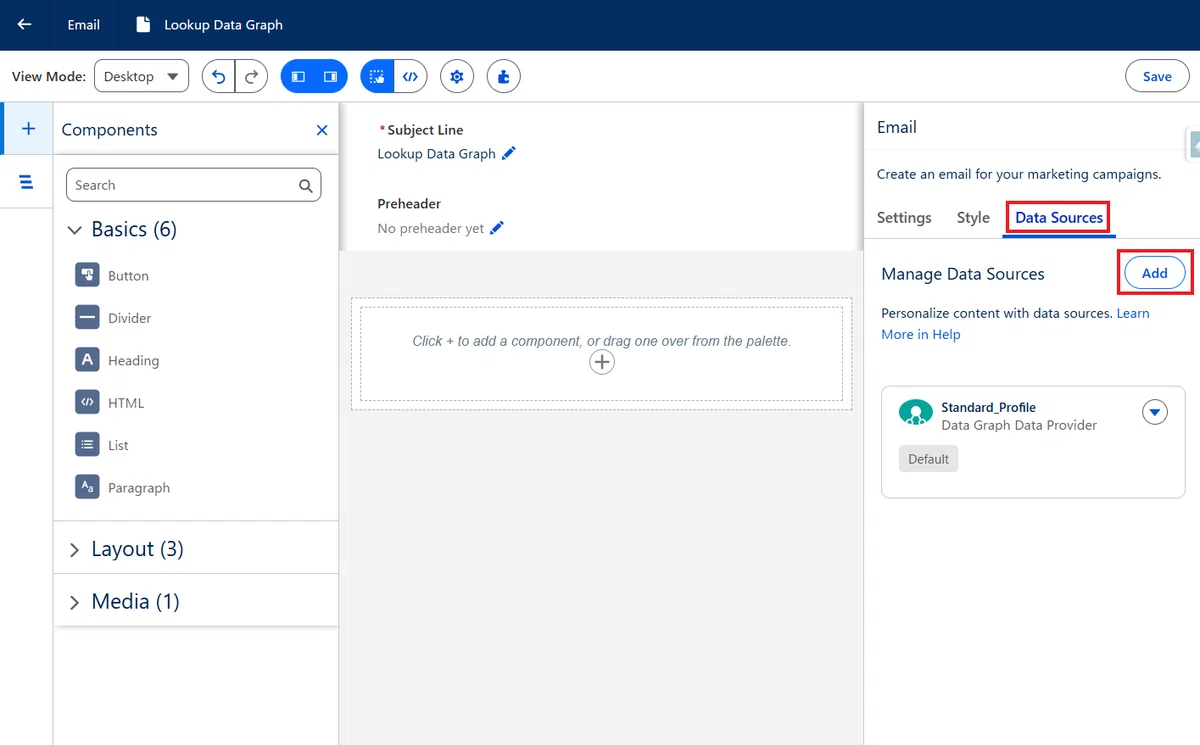The image size is (1200, 745).
Task: Add a new data source
Action: (x=1155, y=273)
